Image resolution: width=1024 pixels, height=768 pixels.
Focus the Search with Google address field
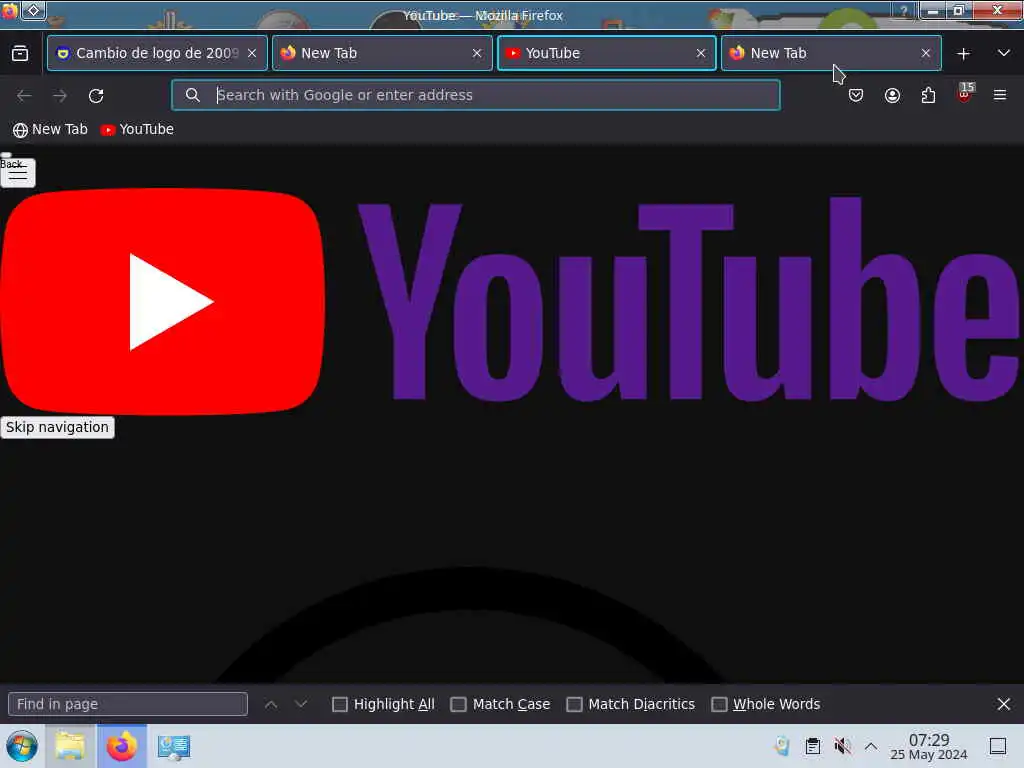475,95
